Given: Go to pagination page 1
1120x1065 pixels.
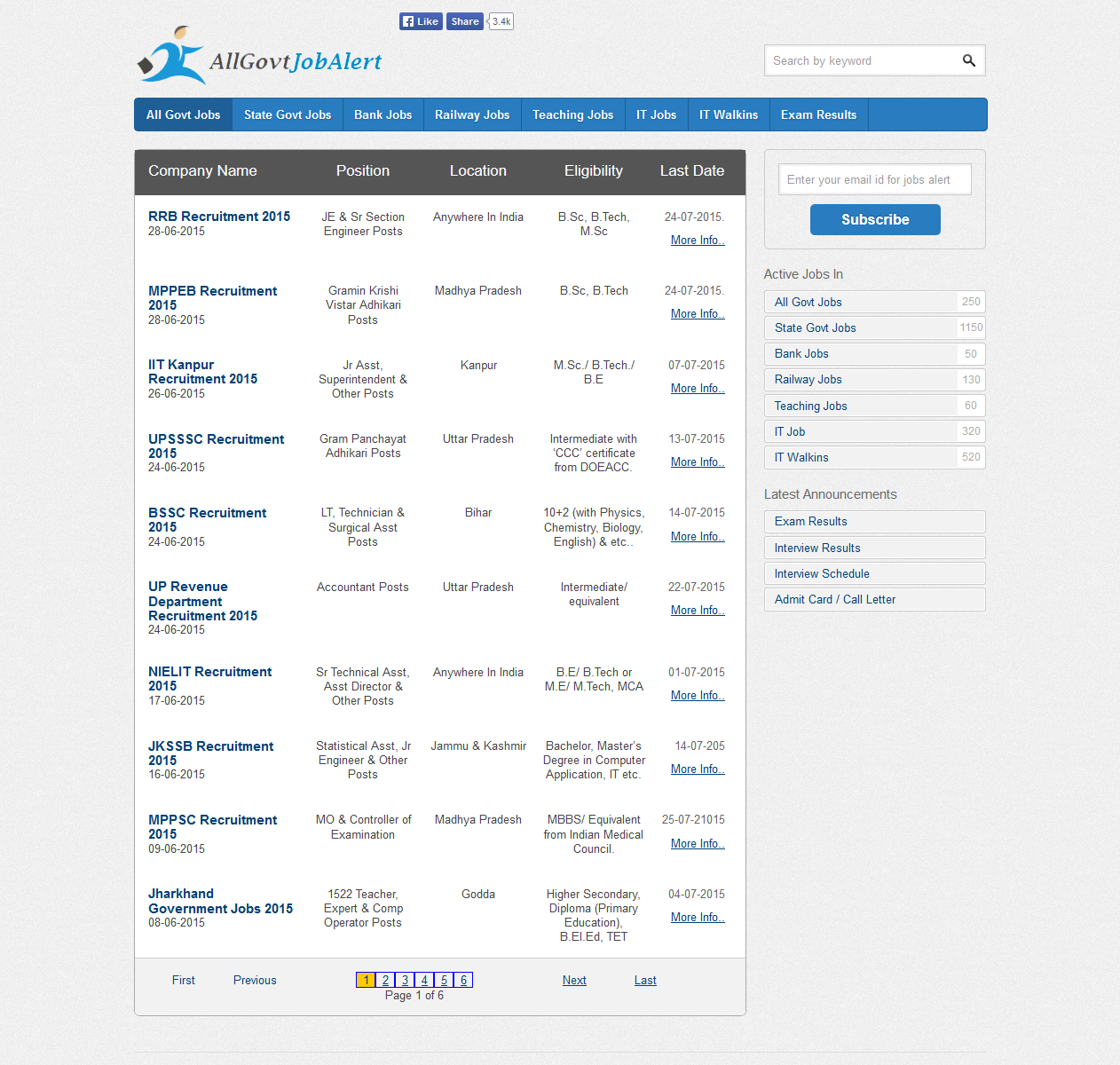Looking at the screenshot, I should (x=366, y=980).
